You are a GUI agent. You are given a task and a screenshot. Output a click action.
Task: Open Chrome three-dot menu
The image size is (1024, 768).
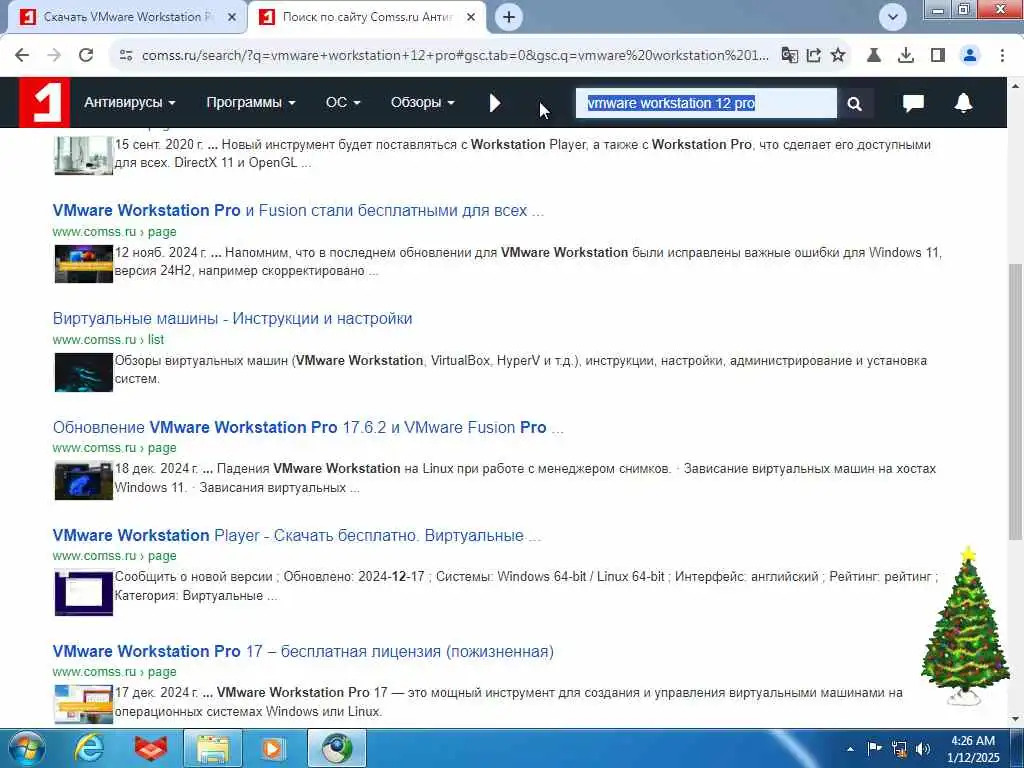coord(1002,56)
